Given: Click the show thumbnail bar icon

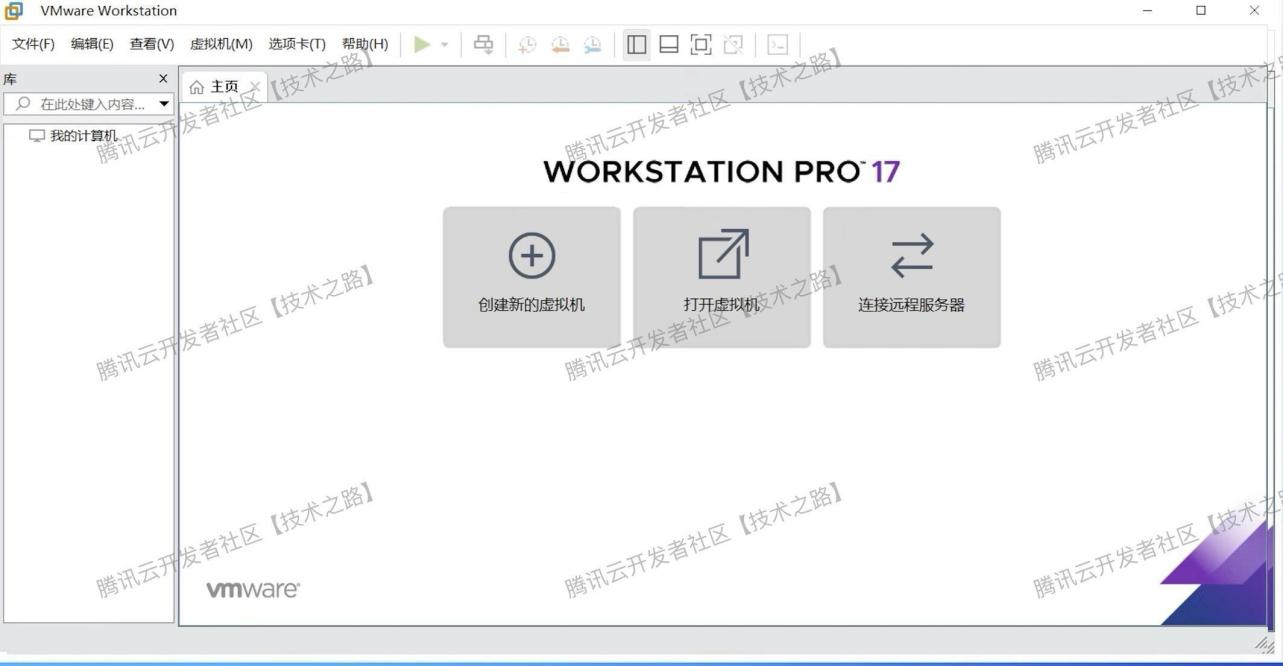Looking at the screenshot, I should (668, 44).
